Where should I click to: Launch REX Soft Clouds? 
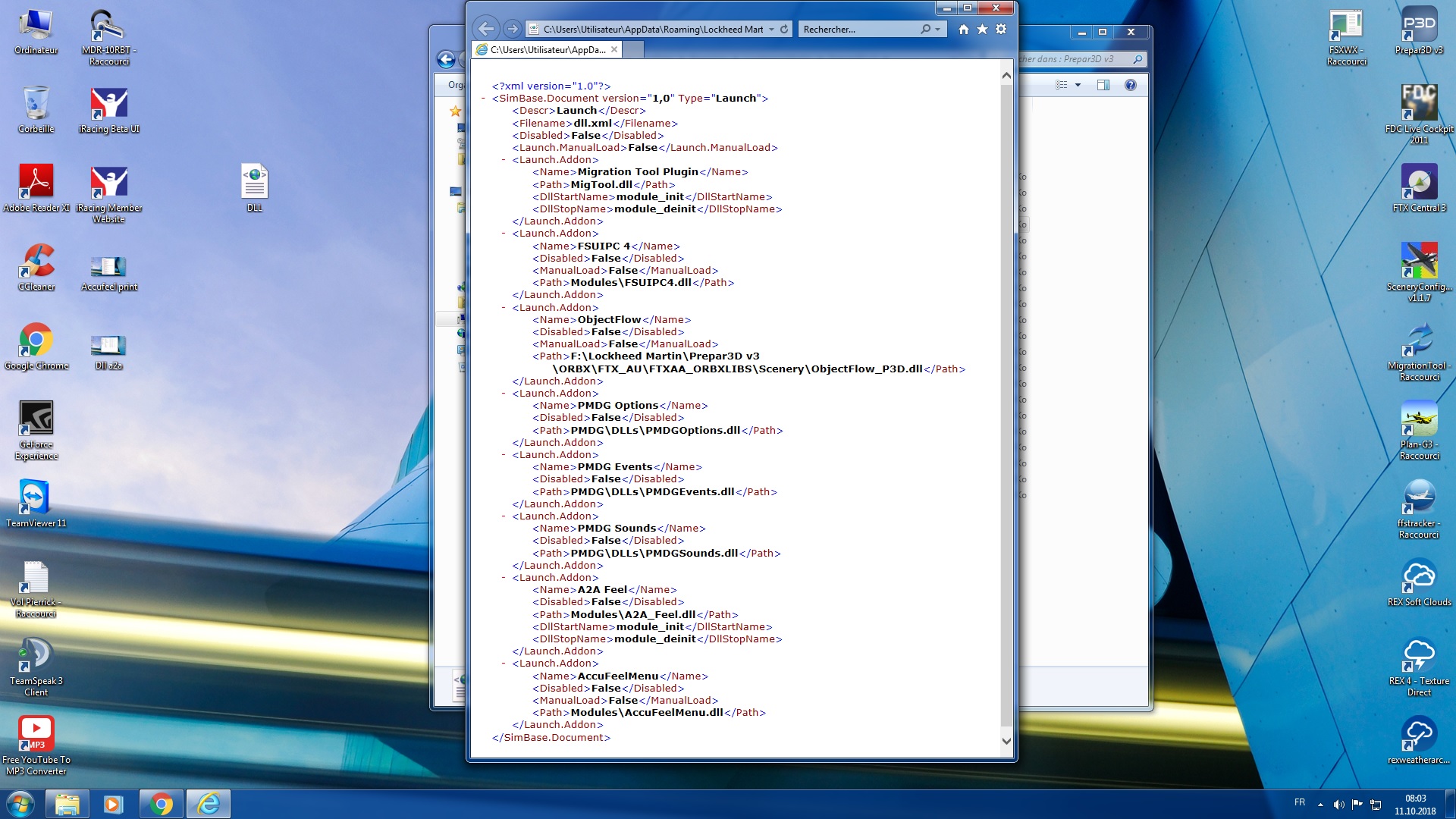[1419, 583]
